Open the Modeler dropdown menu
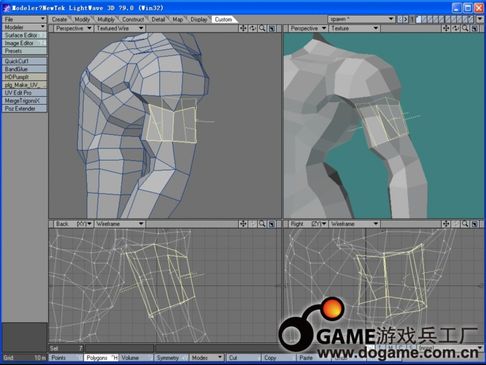 (24, 27)
